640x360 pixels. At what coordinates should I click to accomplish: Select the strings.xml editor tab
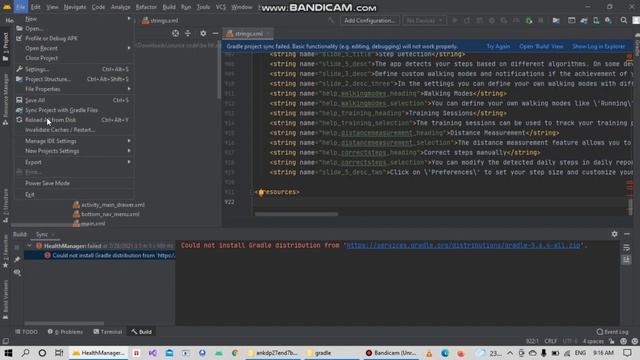click(x=249, y=34)
